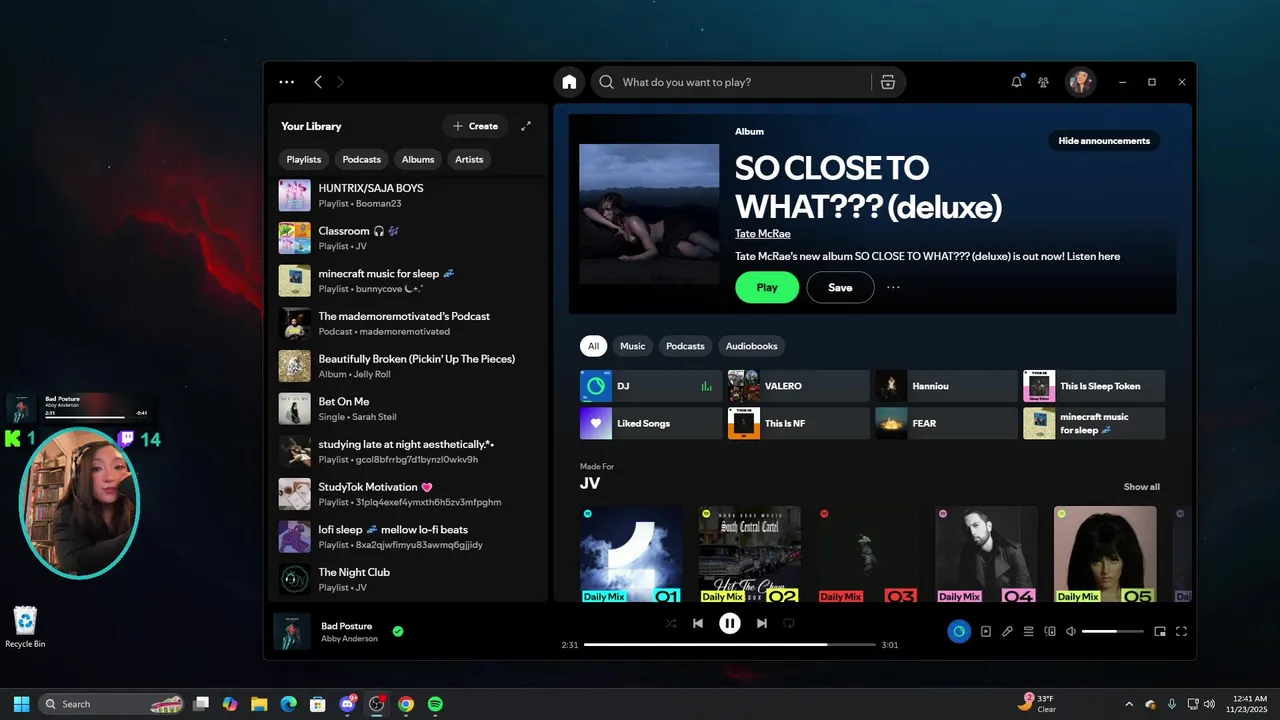Viewport: 1280px width, 720px height.
Task: Open the What's New bell notifications
Action: click(1017, 82)
